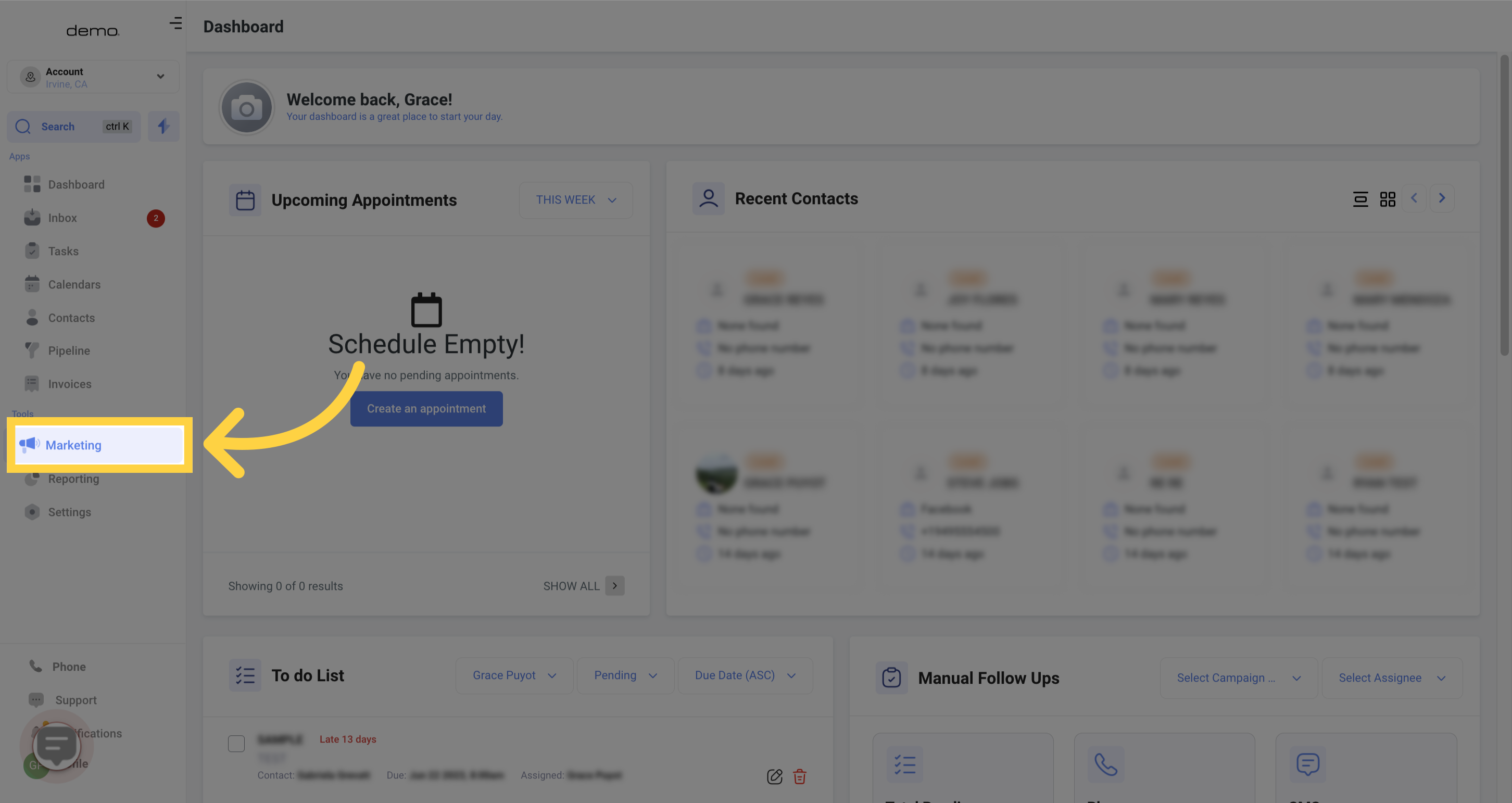Click the Tasks checkmark icon in the sidebar
The image size is (1512, 803).
[32, 250]
